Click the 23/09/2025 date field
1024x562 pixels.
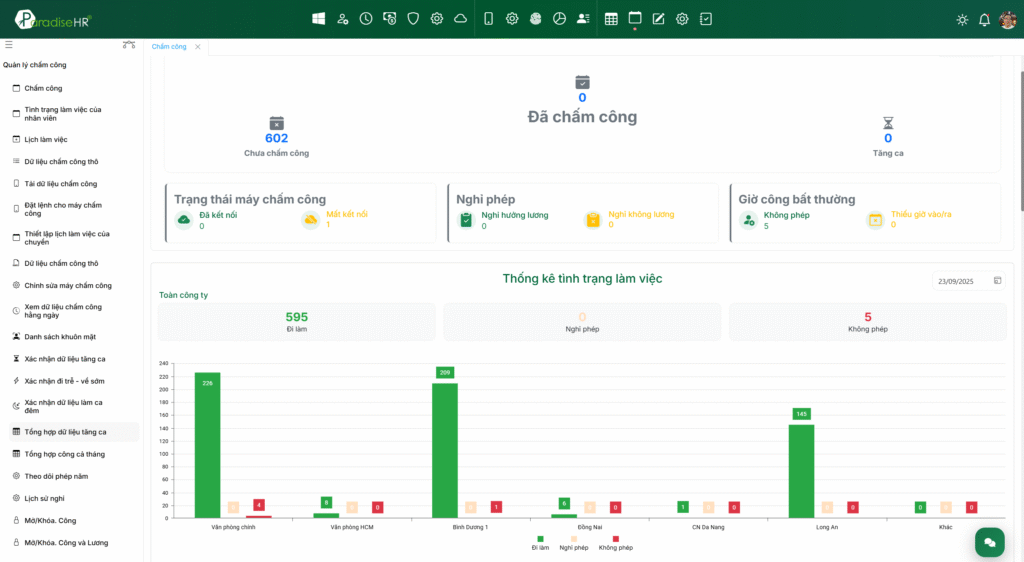pyautogui.click(x=968, y=281)
